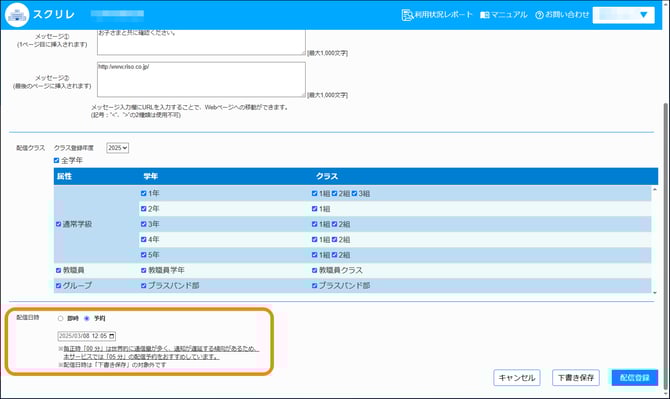Open the マニュアル book icon
Screen dimensions: 670x399
pyautogui.click(x=485, y=15)
